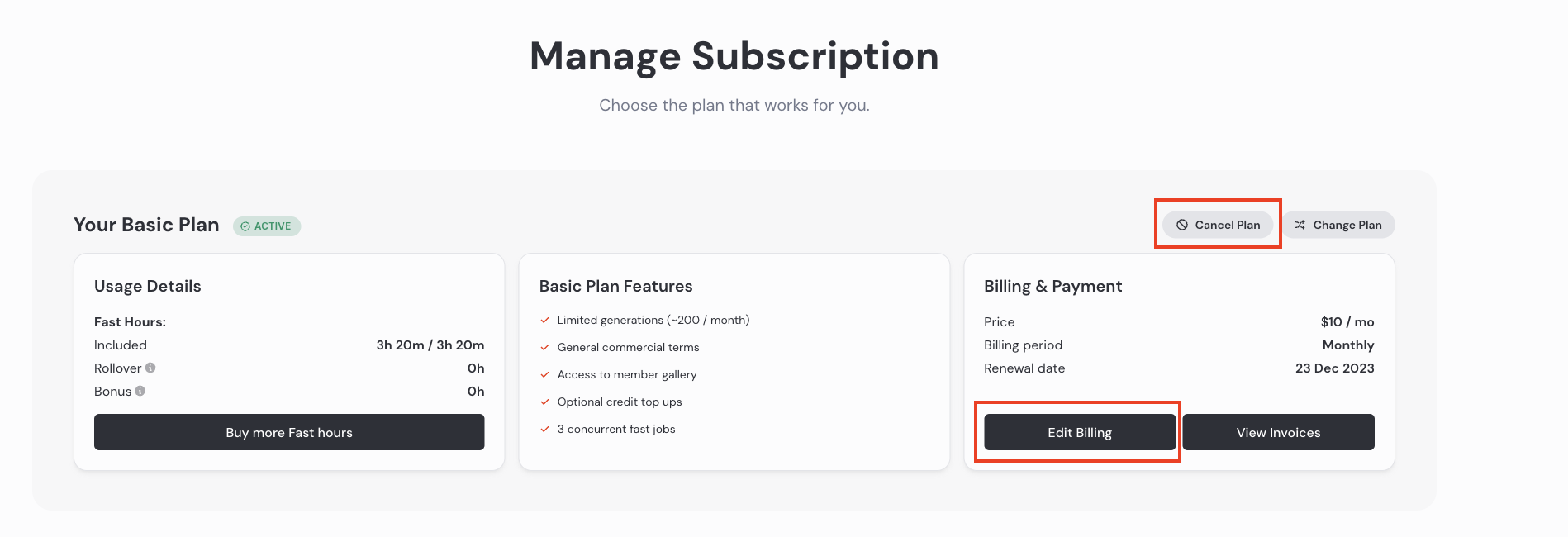Viewport: 1568px width, 537px height.
Task: Click checkmark beside Optional credit top ups
Action: [x=544, y=402]
